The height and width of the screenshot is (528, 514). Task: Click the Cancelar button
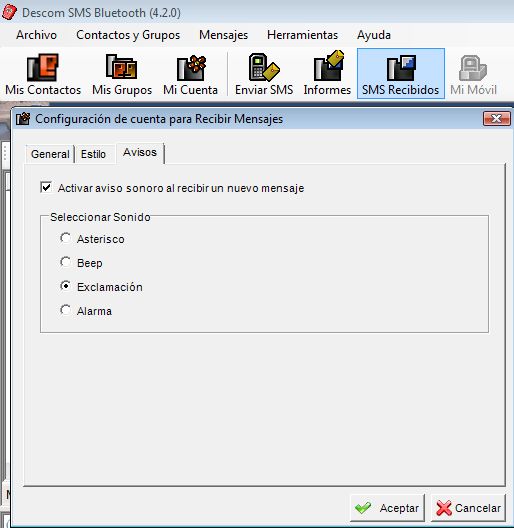point(469,507)
